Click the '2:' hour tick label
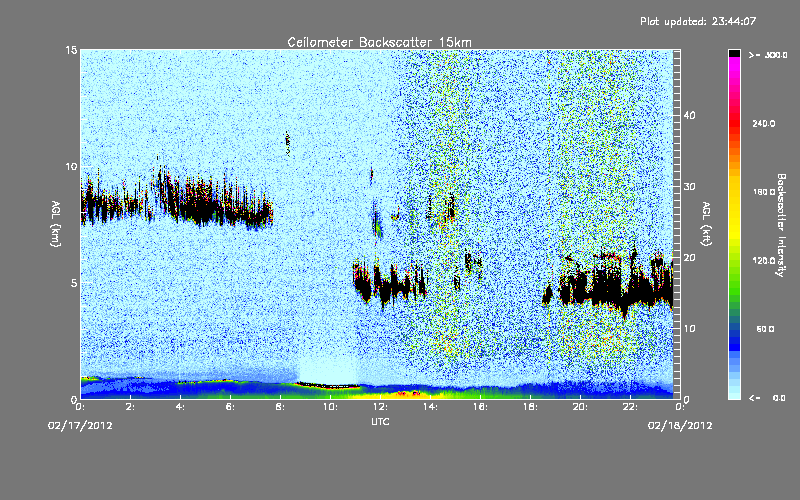The height and width of the screenshot is (500, 800). (x=130, y=407)
